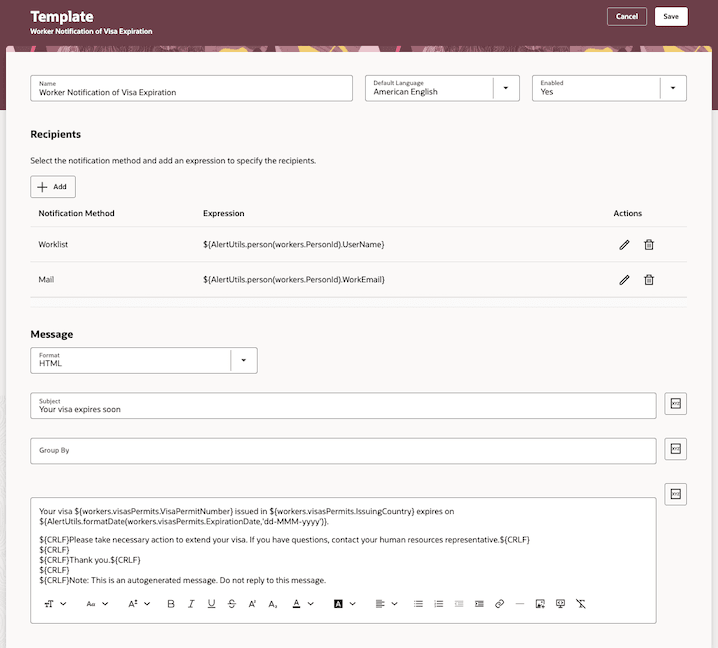Open expression builder for Subject field

[x=675, y=403]
